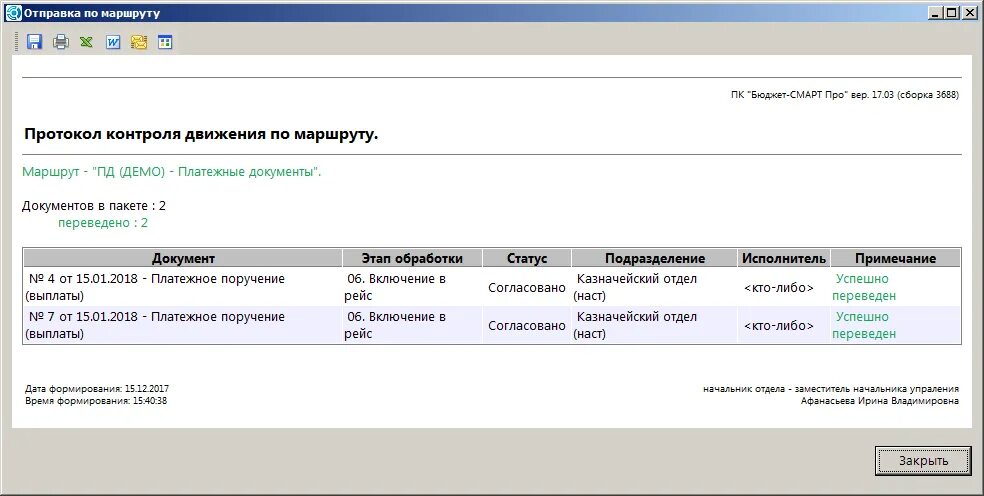Click document № 4 от 15.01.2018 cell
This screenshot has height=496, width=984.
pyautogui.click(x=183, y=287)
